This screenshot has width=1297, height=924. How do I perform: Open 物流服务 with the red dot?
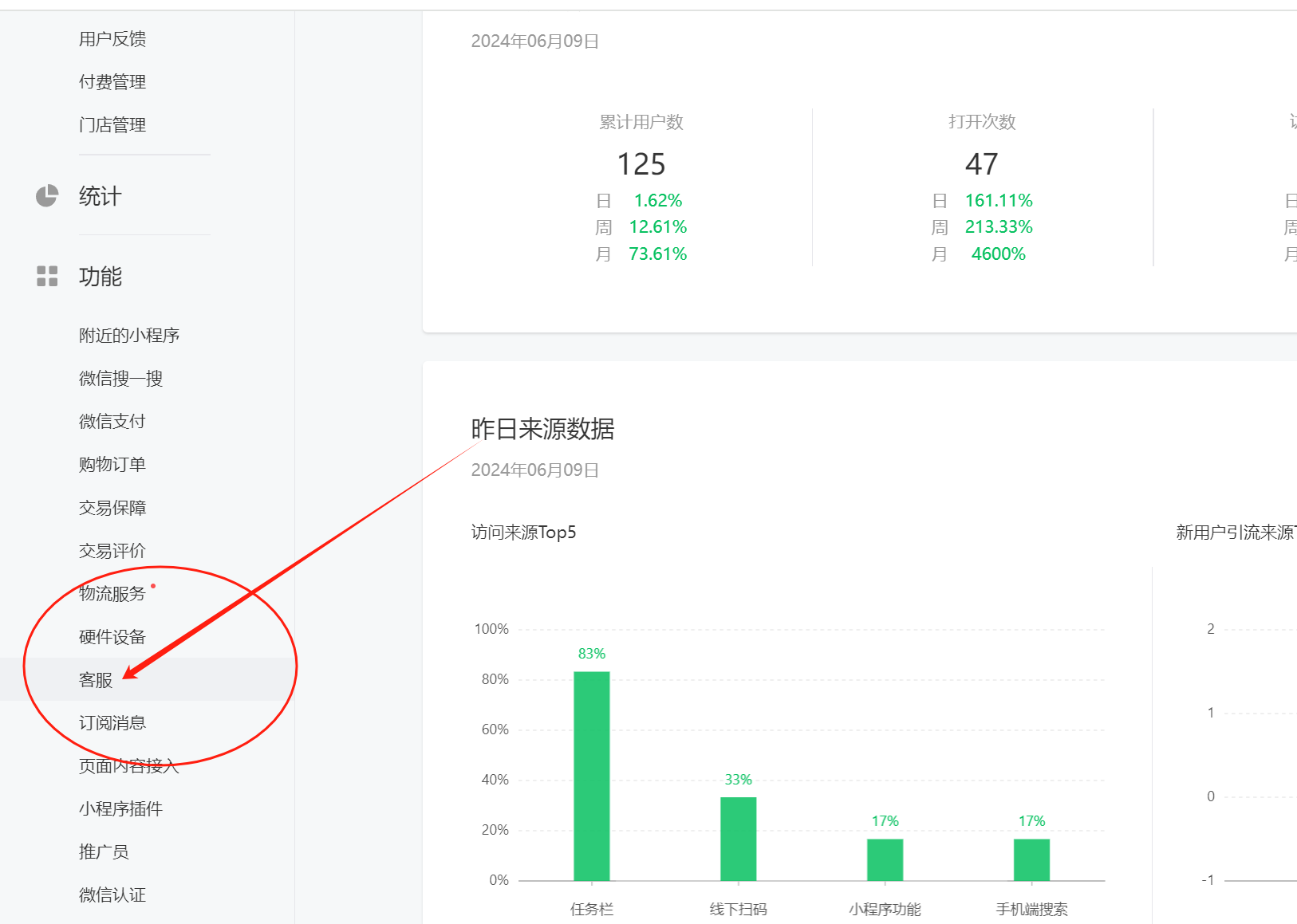112,594
